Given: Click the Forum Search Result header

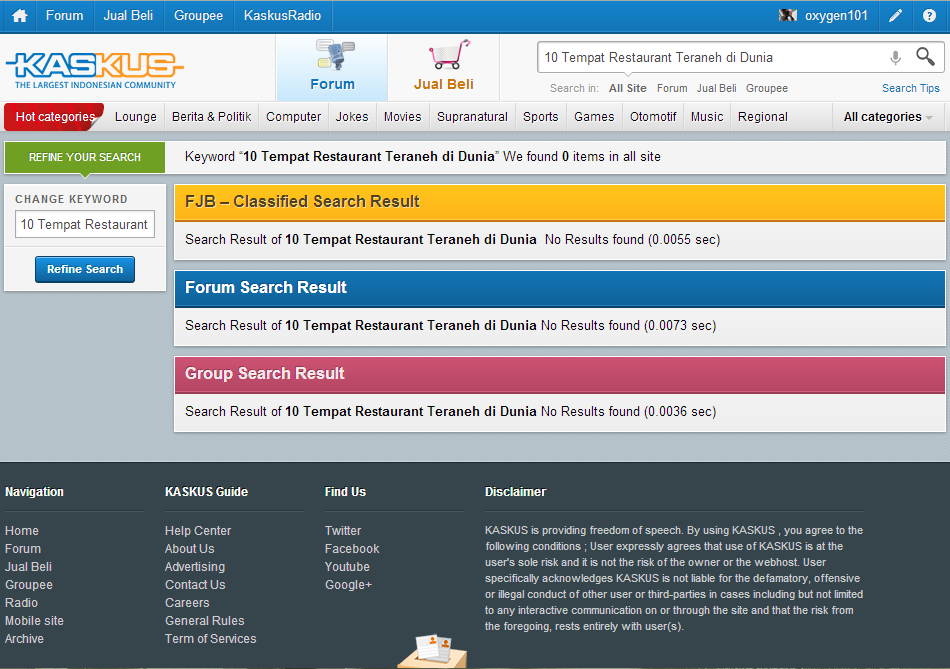Looking at the screenshot, I should click(560, 288).
